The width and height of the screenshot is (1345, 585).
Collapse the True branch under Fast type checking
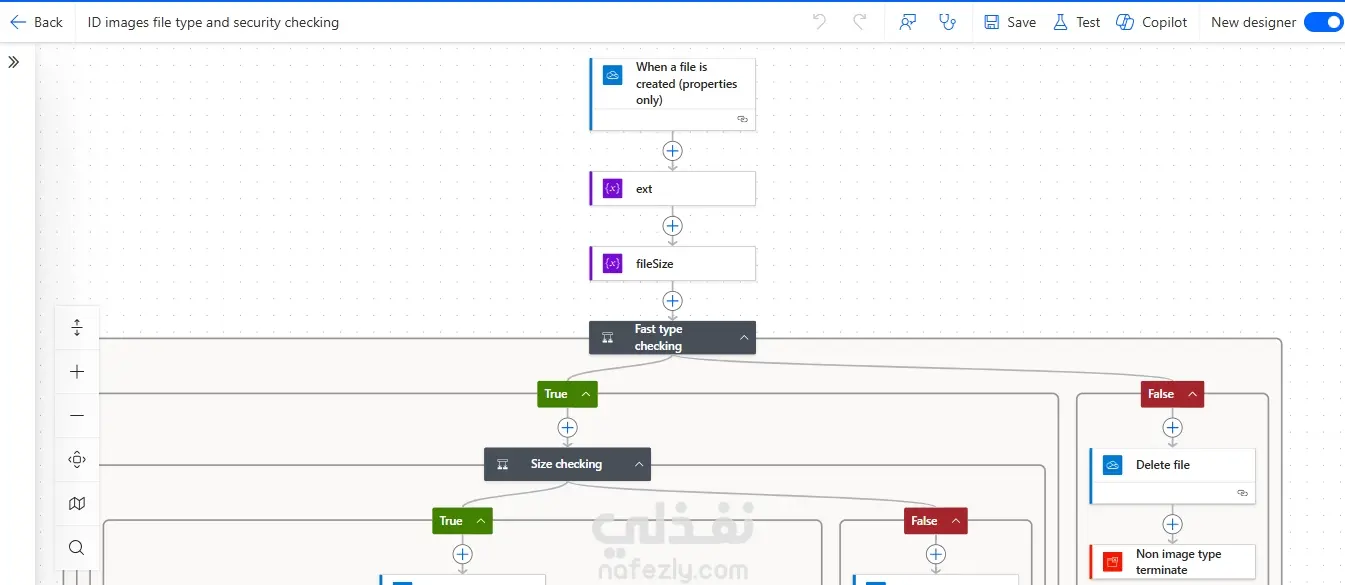tap(586, 394)
